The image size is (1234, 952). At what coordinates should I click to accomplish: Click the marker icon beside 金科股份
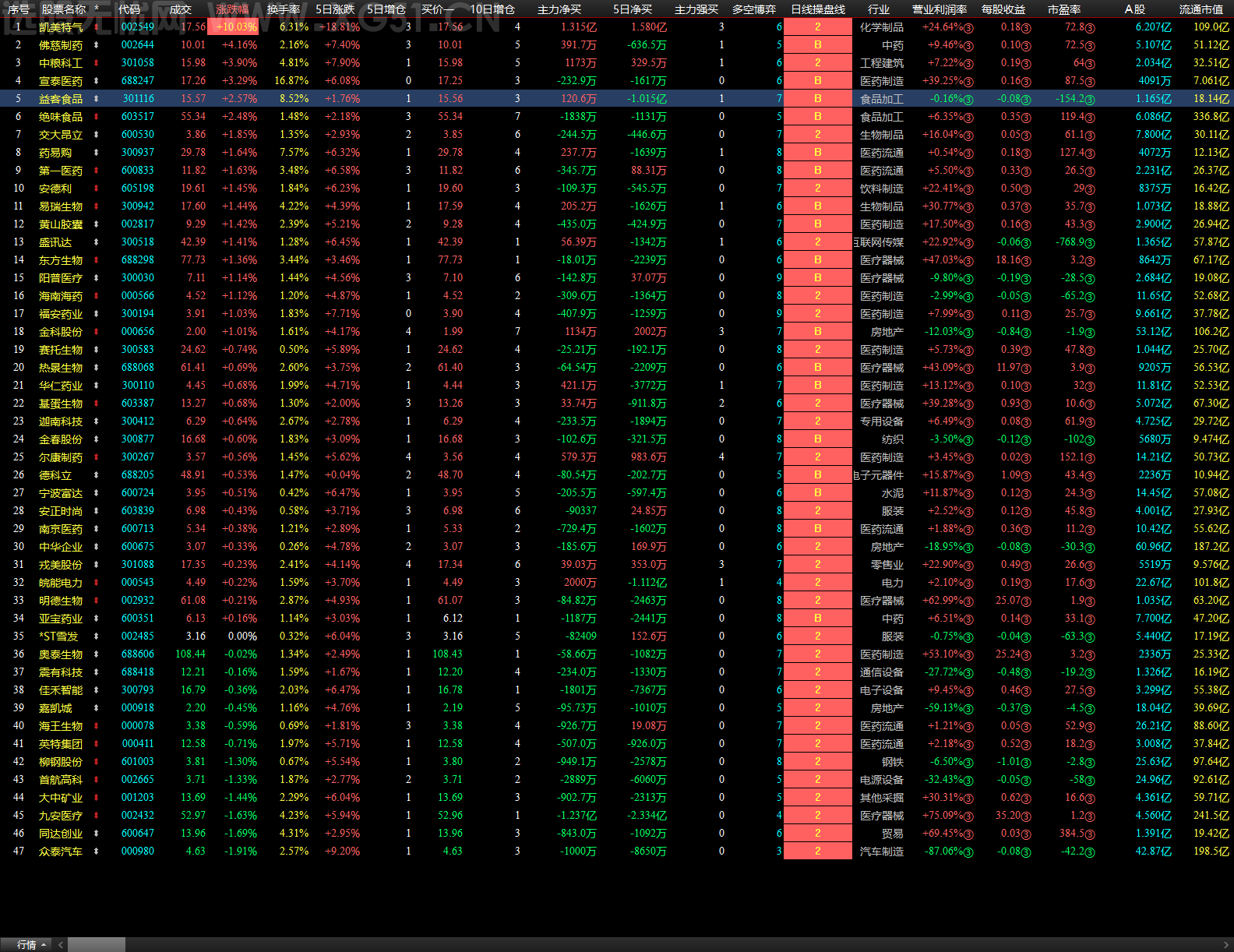pos(97,332)
